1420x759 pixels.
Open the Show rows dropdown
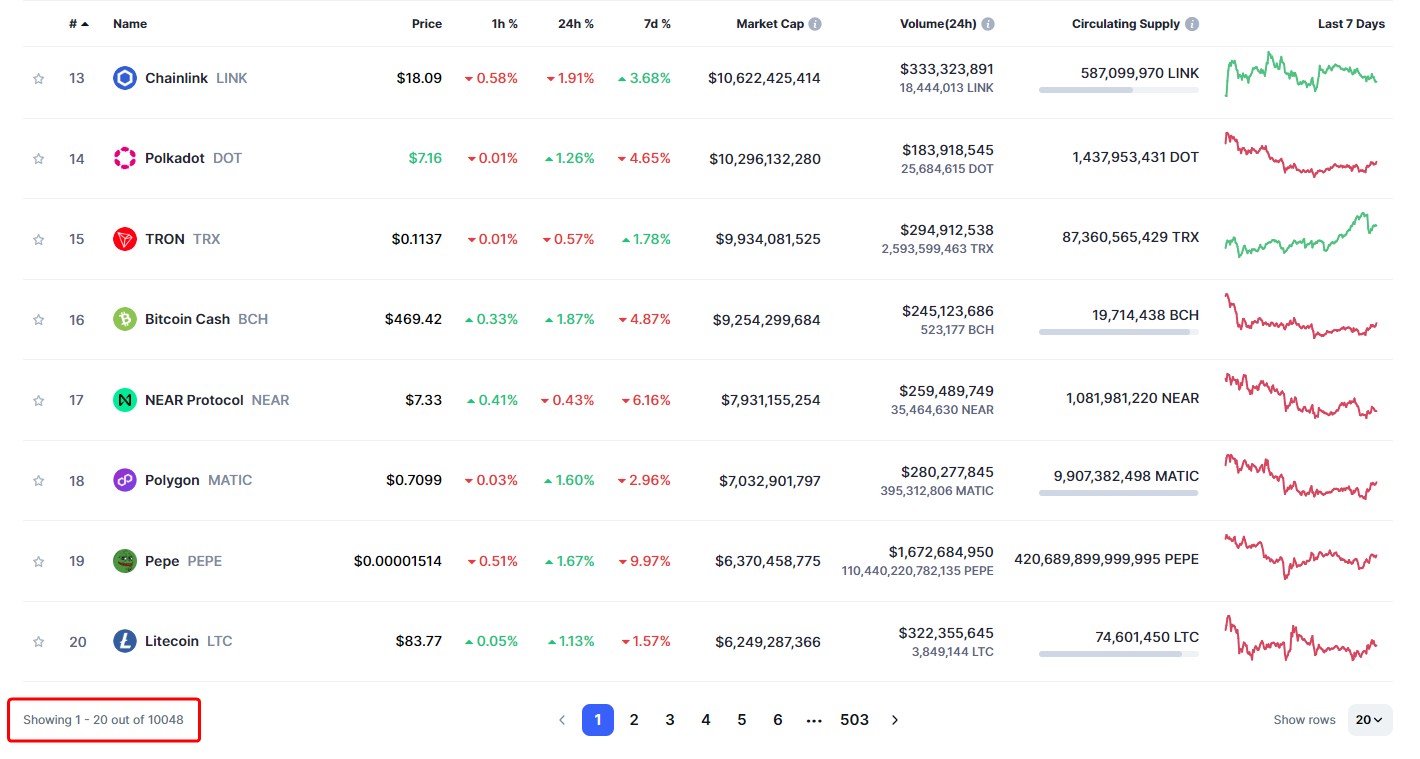tap(1369, 720)
